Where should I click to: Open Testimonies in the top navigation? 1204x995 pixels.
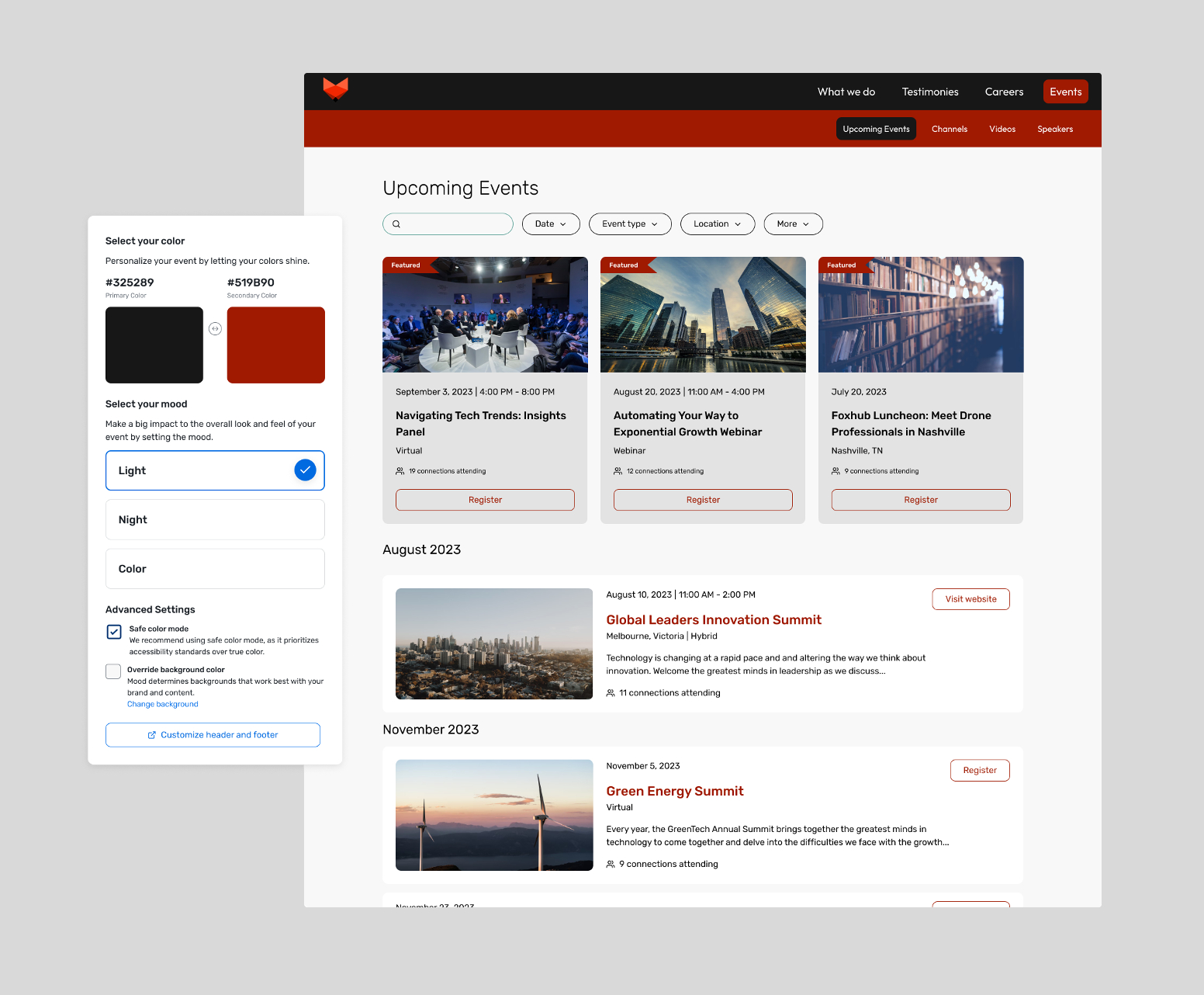[930, 92]
